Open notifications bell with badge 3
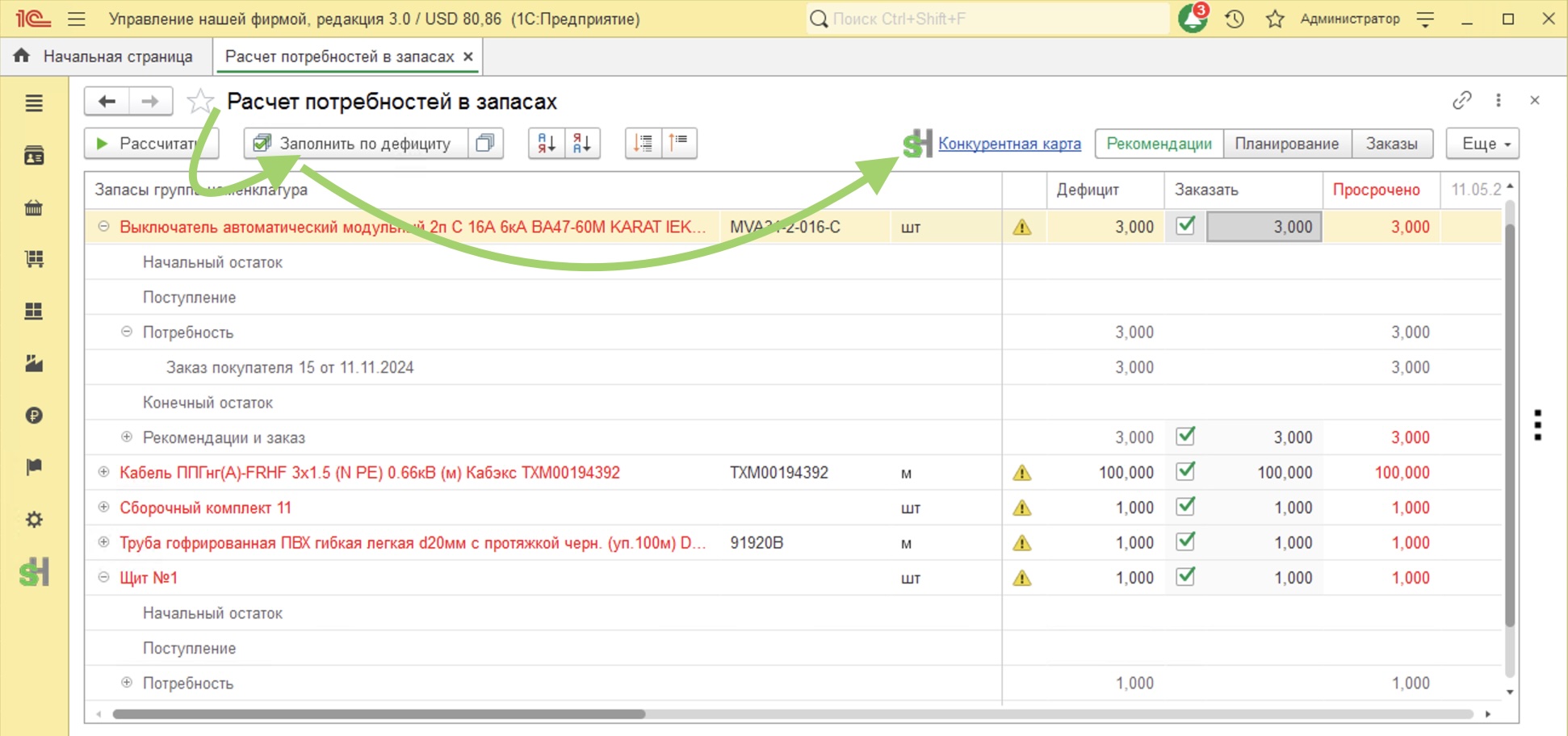Image resolution: width=1568 pixels, height=736 pixels. click(1193, 18)
